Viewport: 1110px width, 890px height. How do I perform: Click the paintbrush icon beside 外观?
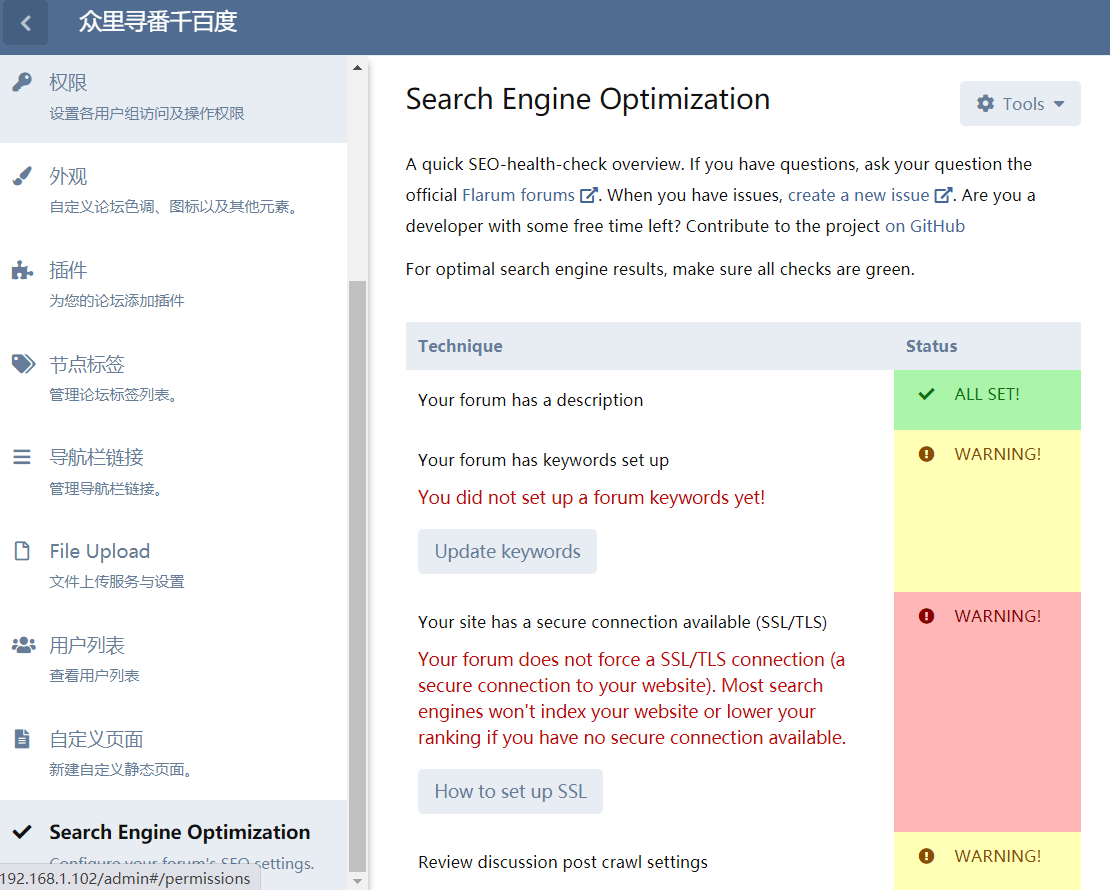pos(22,176)
